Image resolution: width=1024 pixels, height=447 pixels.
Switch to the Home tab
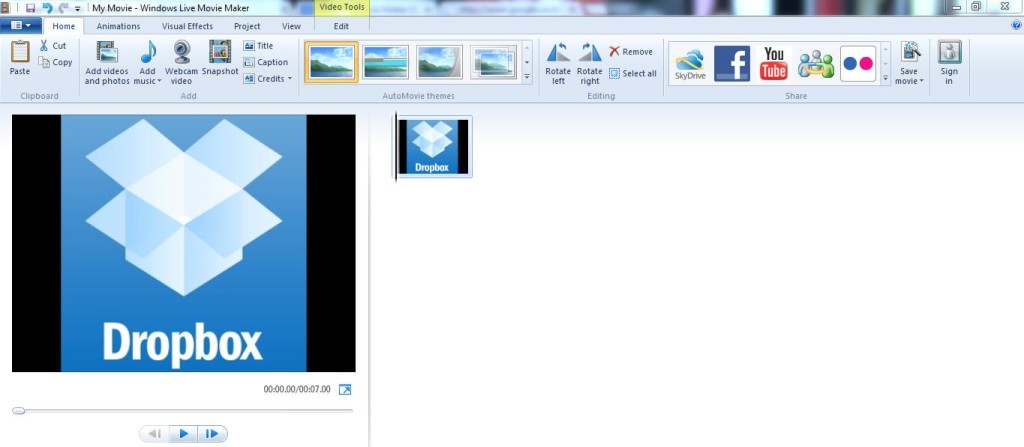point(63,26)
